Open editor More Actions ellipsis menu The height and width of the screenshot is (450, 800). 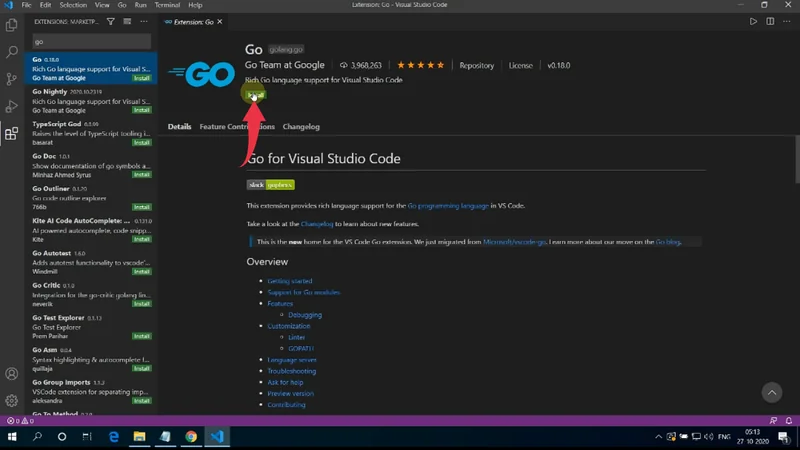(786, 21)
